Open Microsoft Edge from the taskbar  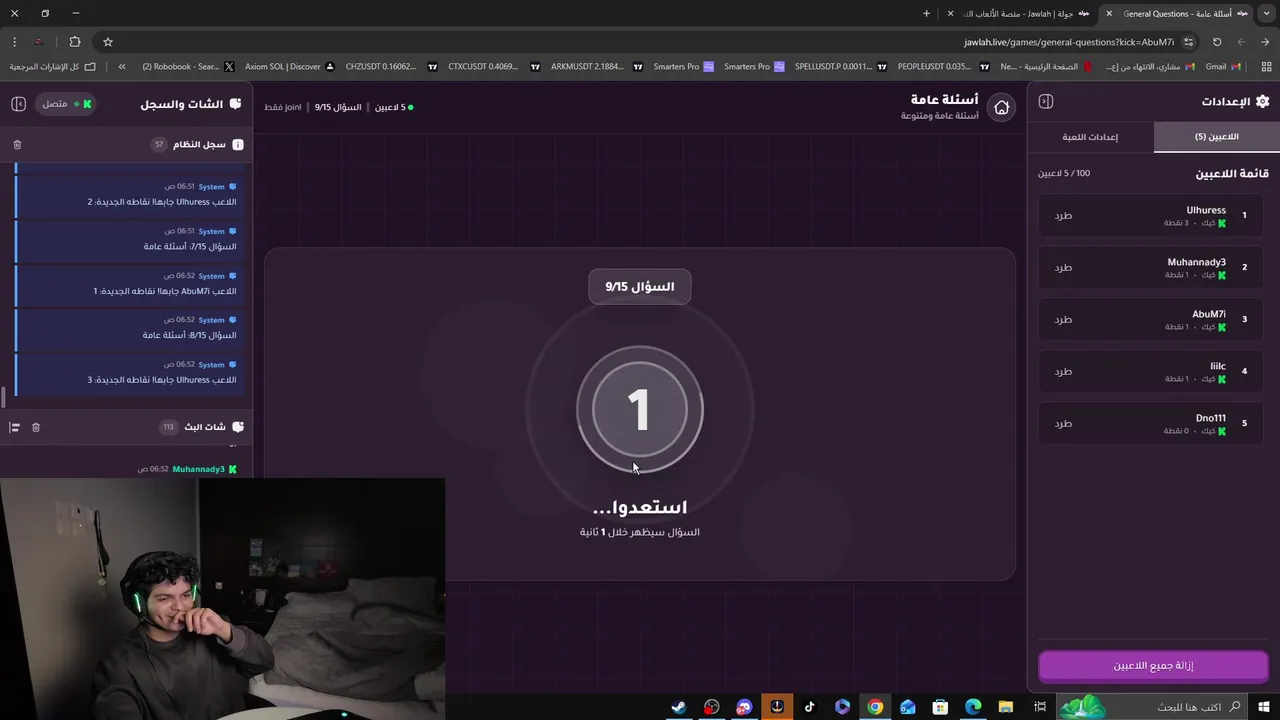973,707
